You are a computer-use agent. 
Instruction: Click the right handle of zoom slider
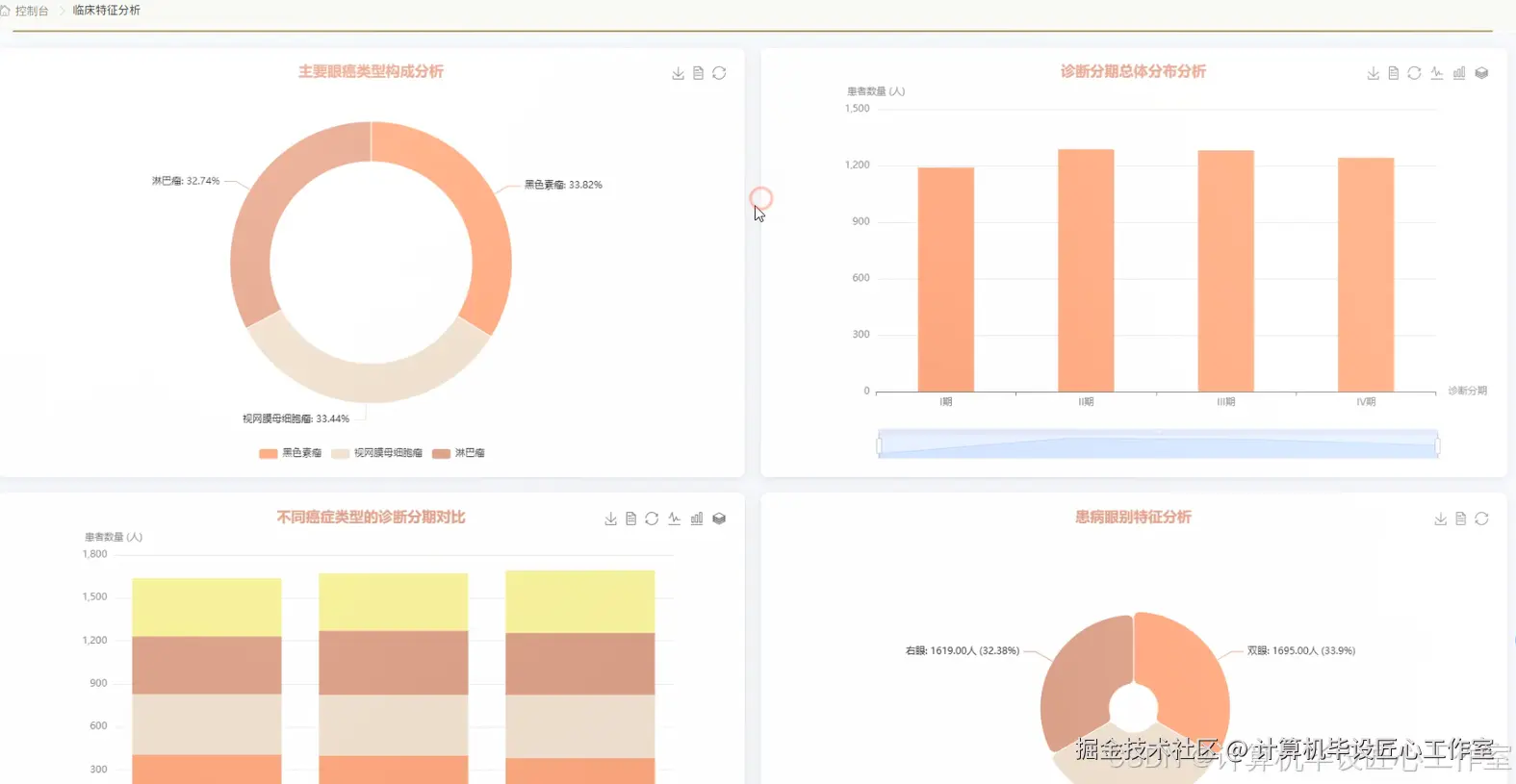[x=1437, y=445]
